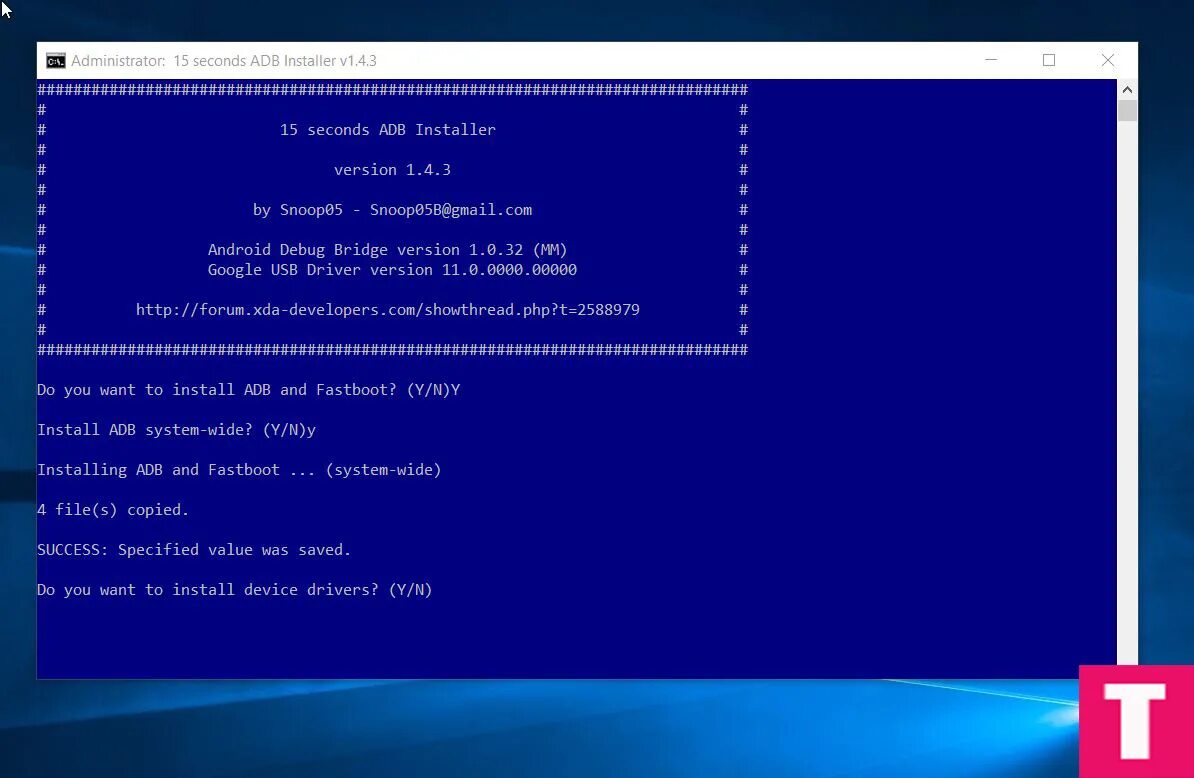Open the console system menu icon

[x=56, y=61]
